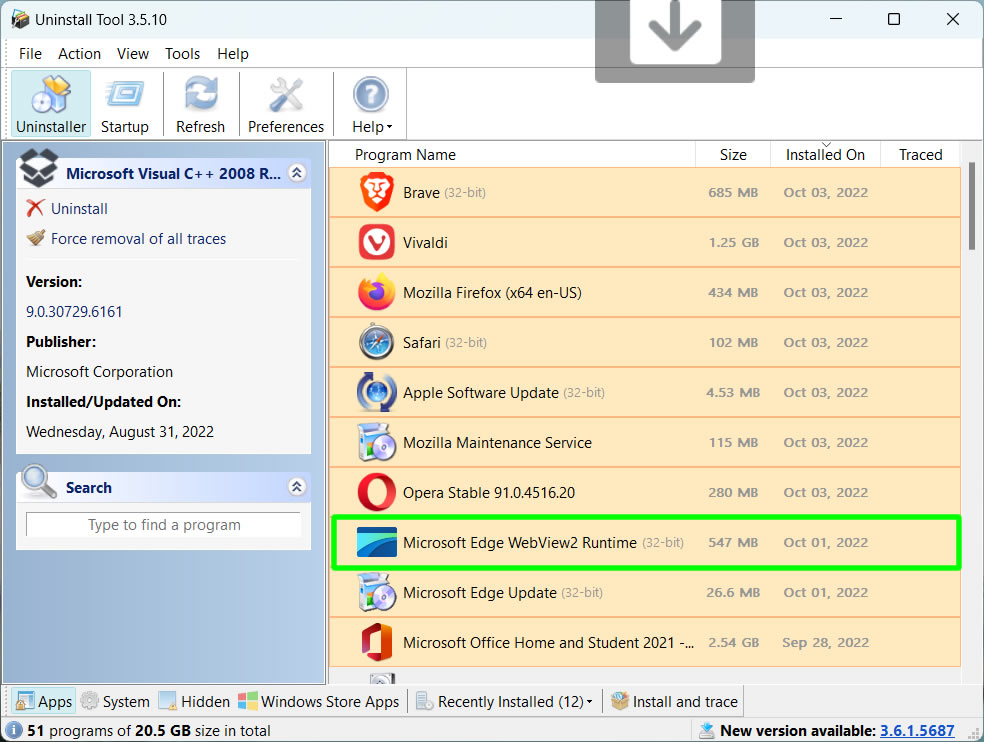This screenshot has width=984, height=742.
Task: Click the Dropbox-style box icon in details panel
Action: pyautogui.click(x=38, y=168)
